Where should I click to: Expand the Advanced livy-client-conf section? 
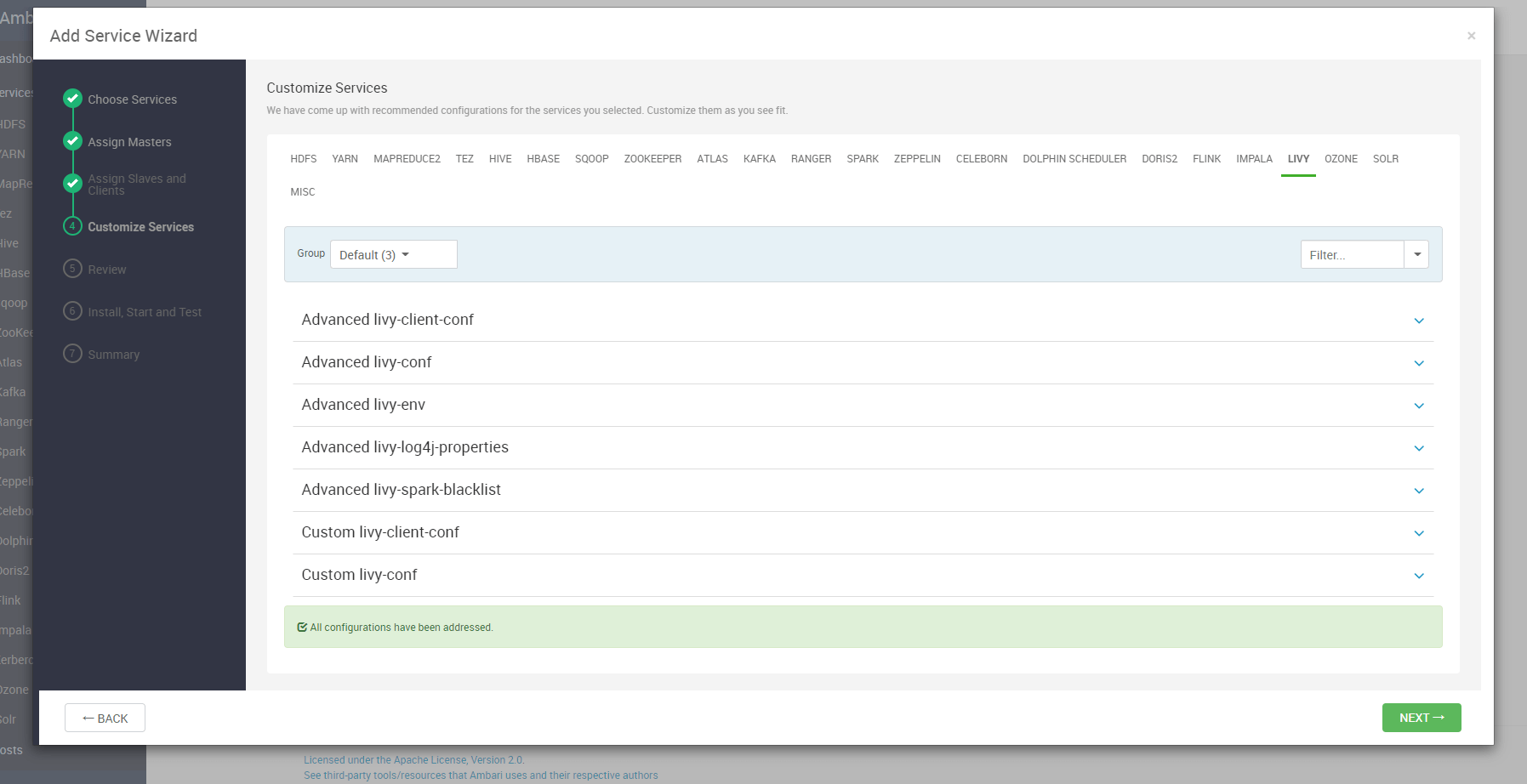click(1418, 321)
